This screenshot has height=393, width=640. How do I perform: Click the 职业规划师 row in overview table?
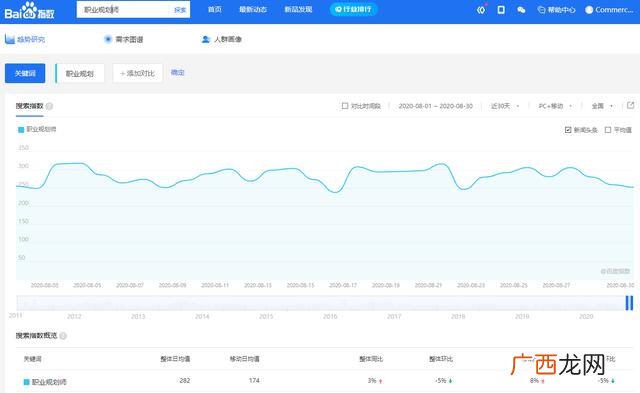point(325,381)
